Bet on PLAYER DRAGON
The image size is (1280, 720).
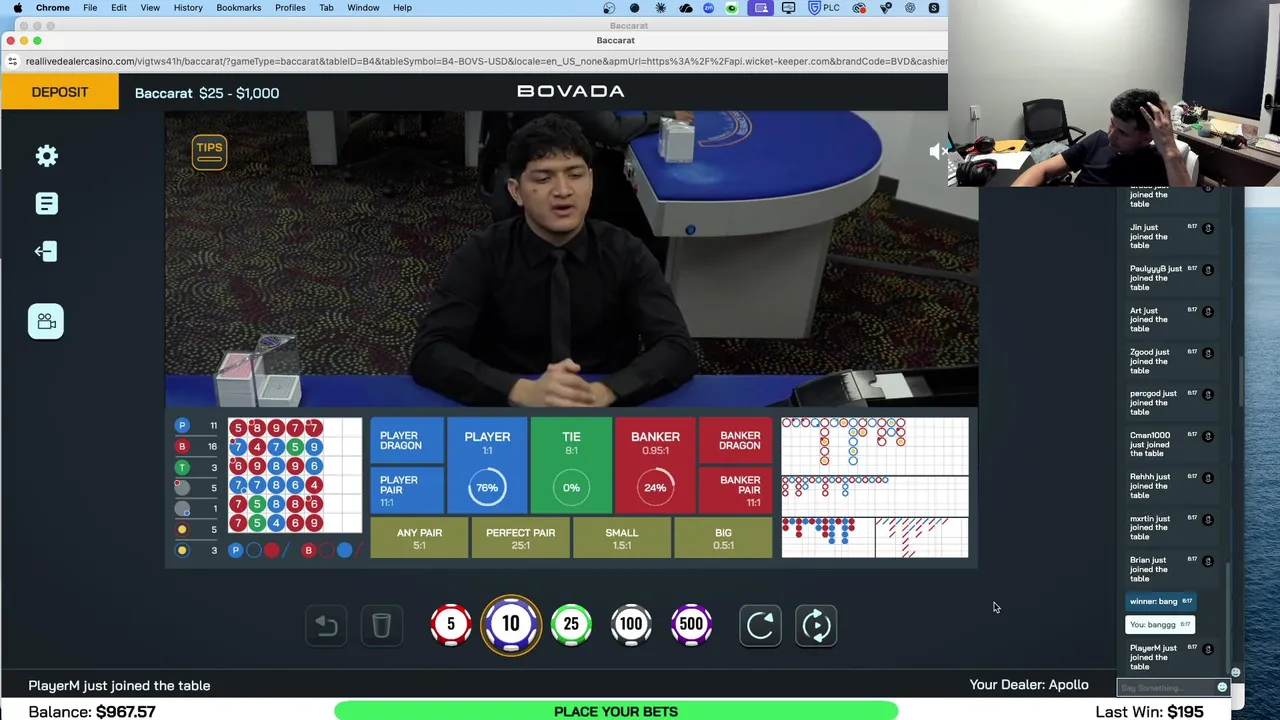407,441
